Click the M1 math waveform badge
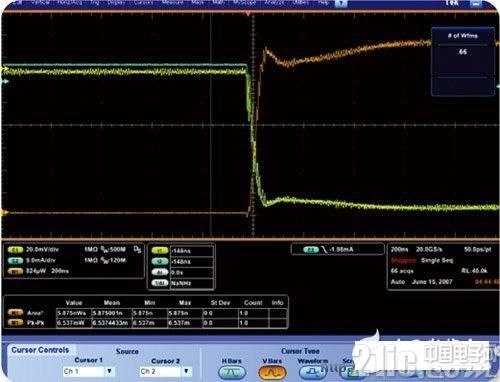Image resolution: width=500 pixels, height=382 pixels. 15,271
